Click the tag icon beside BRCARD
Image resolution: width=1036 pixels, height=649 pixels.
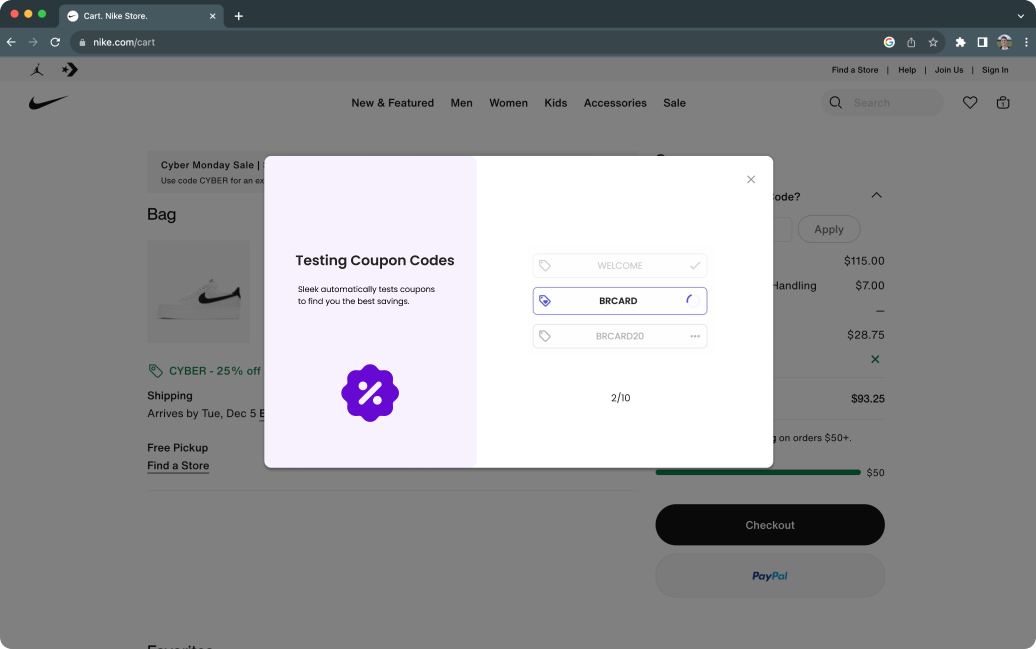tap(544, 301)
